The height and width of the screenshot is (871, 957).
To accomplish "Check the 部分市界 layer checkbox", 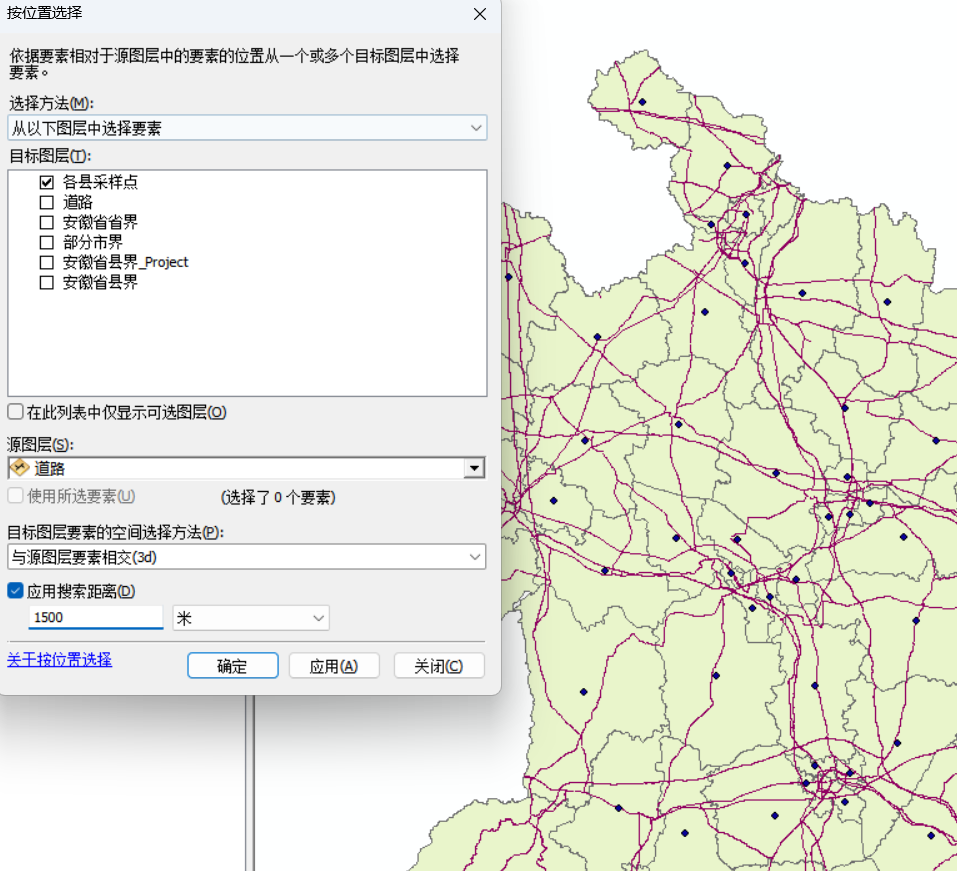I will [x=46, y=242].
